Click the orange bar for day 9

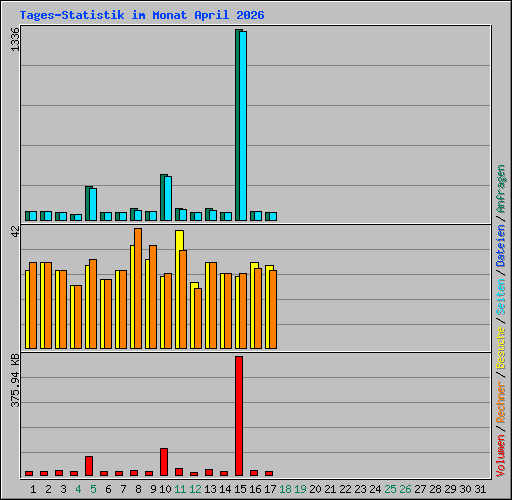coord(153,297)
